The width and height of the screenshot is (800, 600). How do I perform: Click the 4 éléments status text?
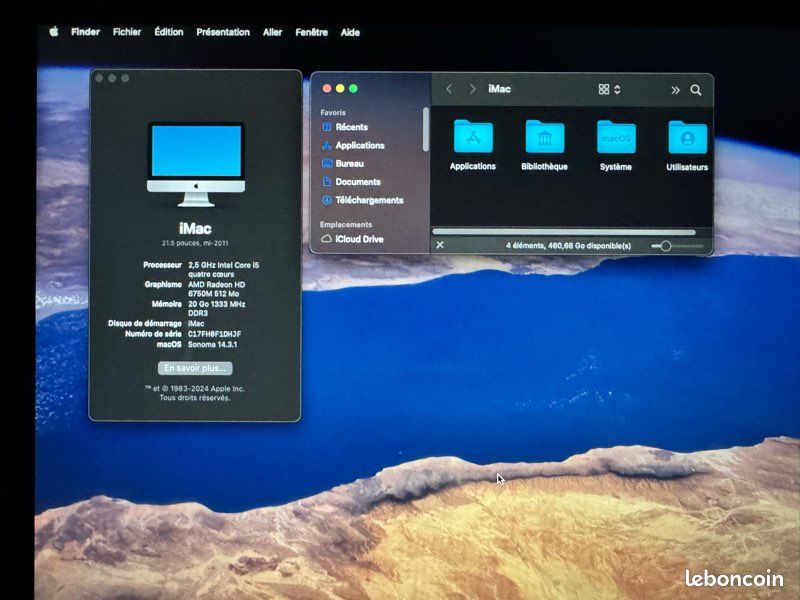click(x=568, y=246)
